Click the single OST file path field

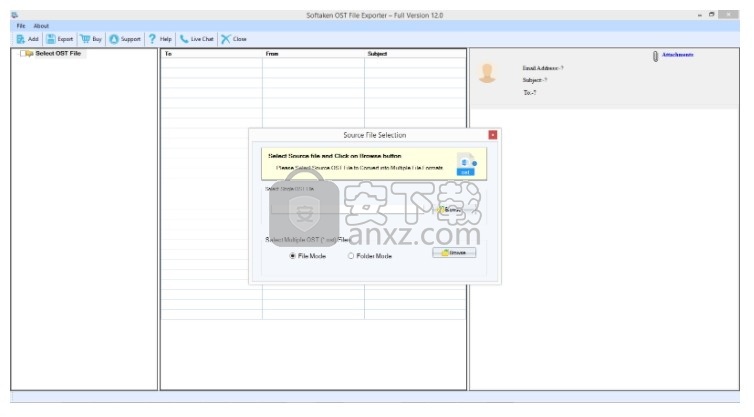pos(350,210)
